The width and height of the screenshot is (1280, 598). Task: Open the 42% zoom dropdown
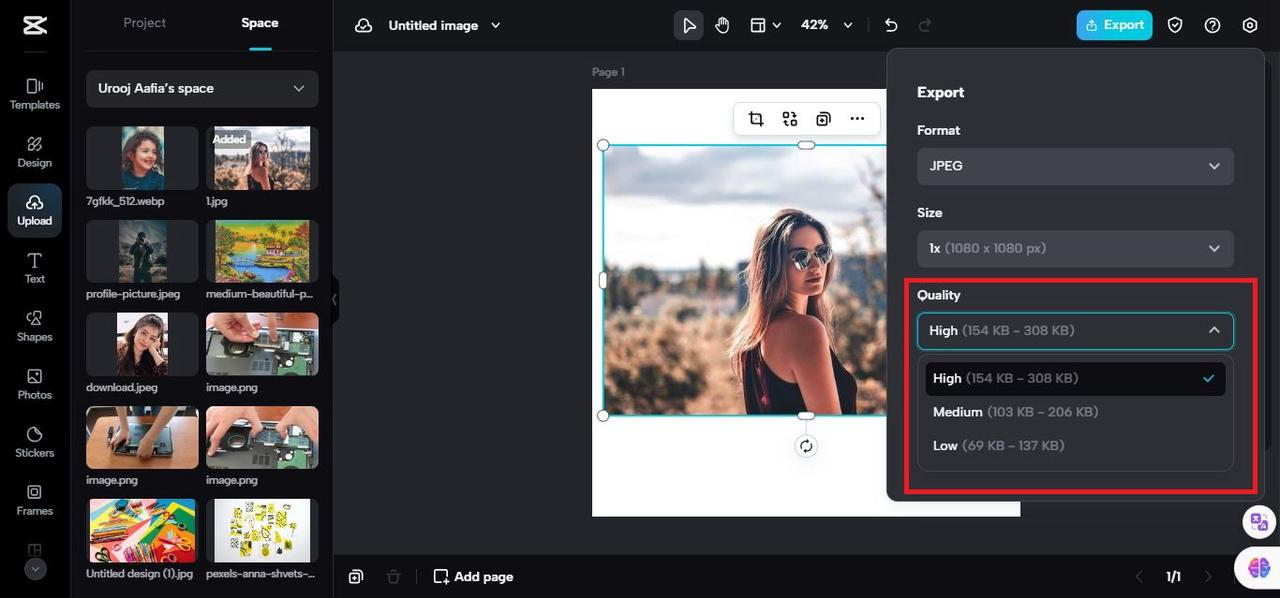click(827, 25)
